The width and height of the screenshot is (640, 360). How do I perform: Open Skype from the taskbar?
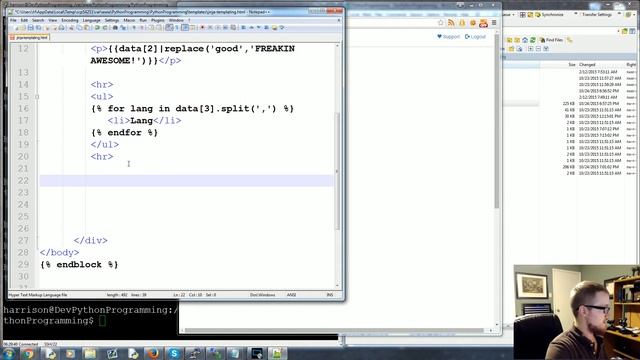[x=174, y=353]
